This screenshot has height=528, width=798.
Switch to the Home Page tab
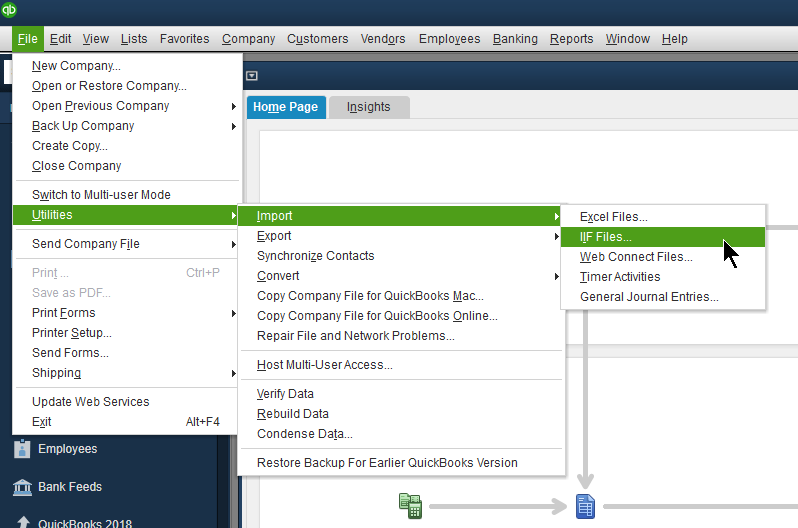click(286, 107)
